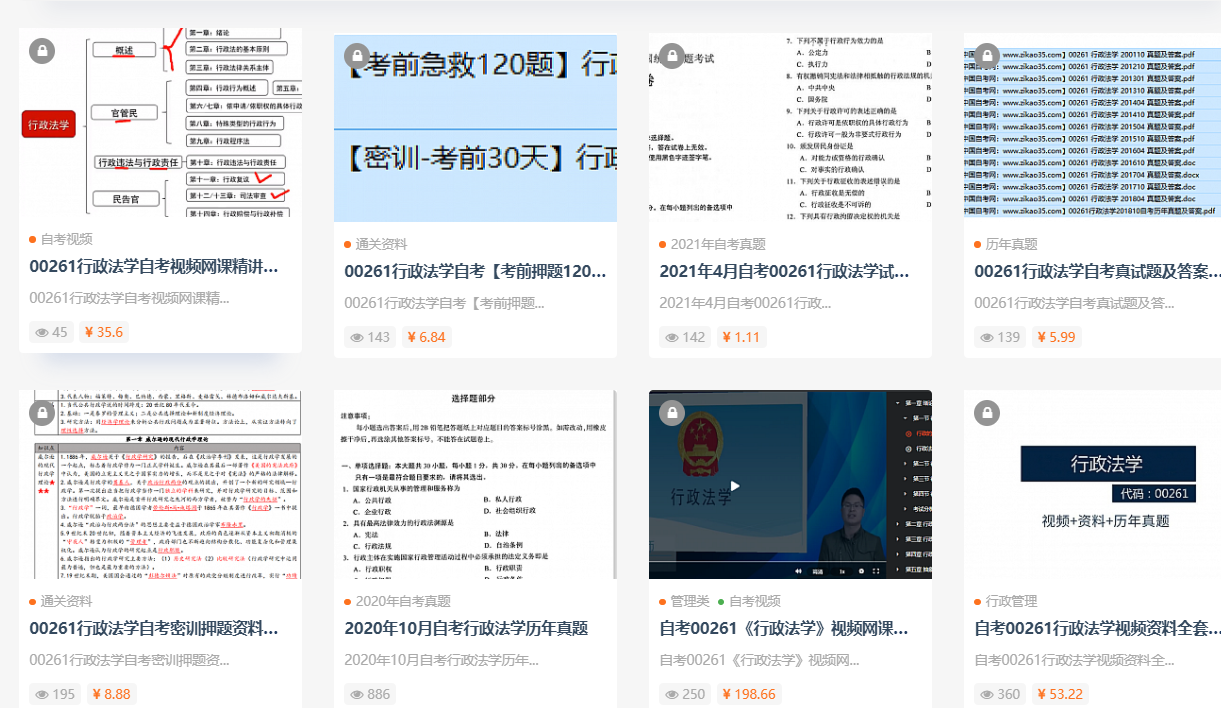The image size is (1221, 708).
Task: Click gray description 00261行政法学自考视频网课精...
Action: click(x=129, y=298)
